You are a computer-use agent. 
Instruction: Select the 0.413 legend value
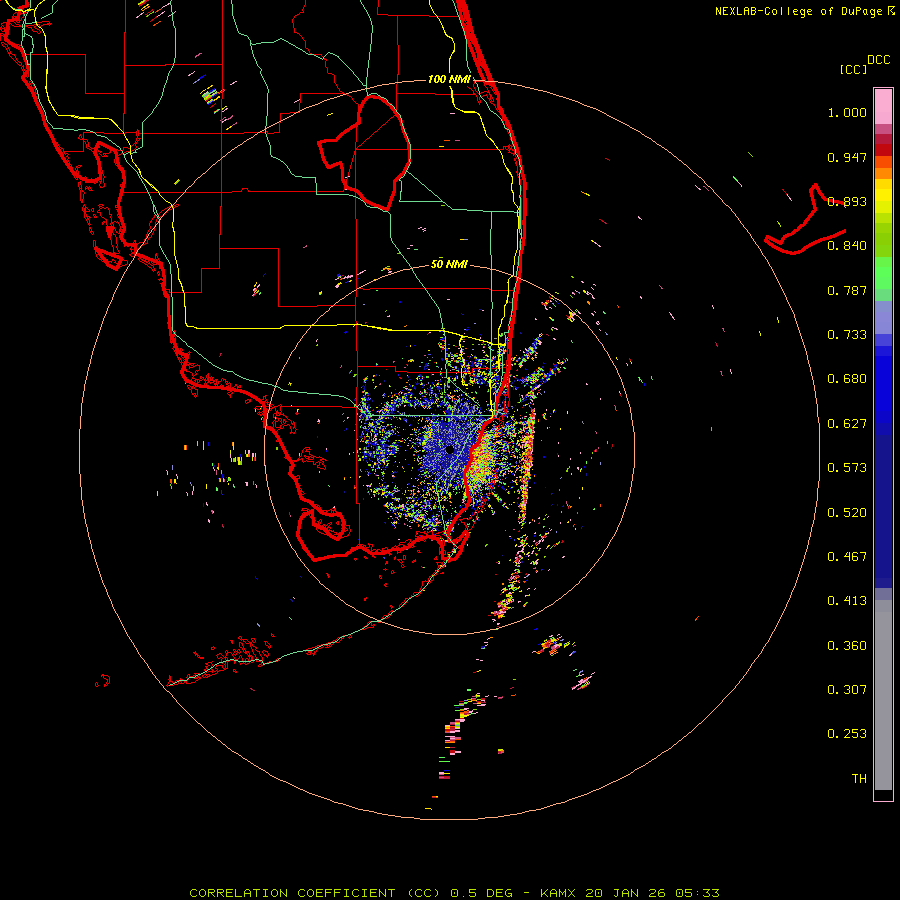[x=847, y=601]
